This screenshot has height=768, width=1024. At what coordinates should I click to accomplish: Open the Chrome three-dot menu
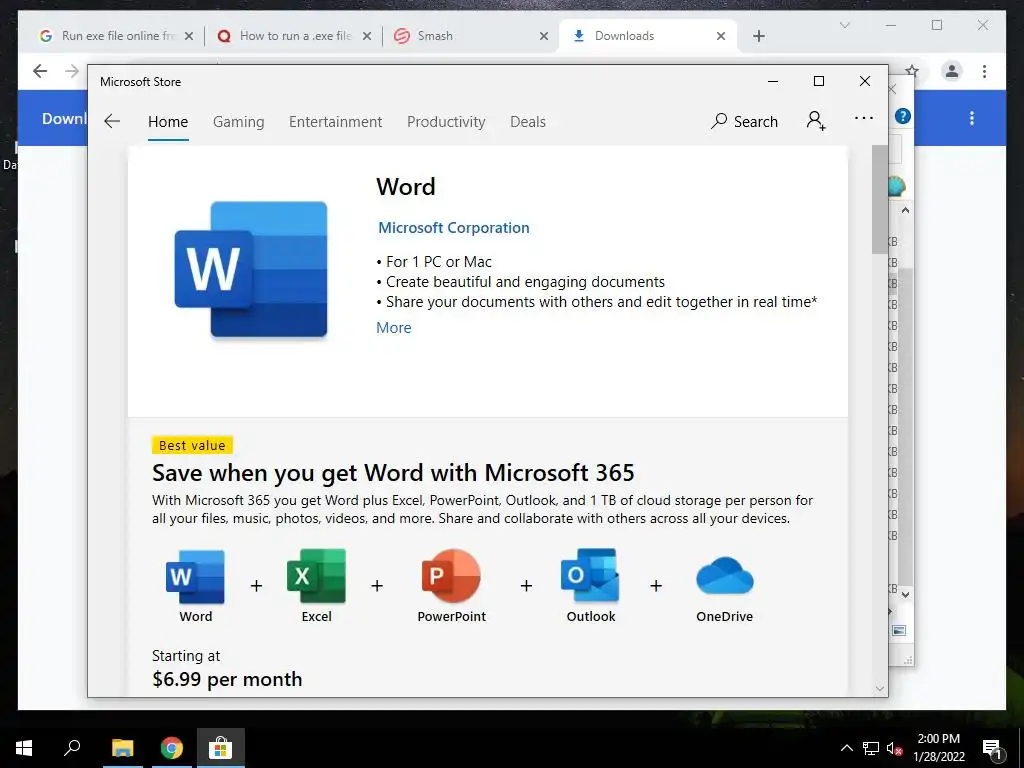point(984,71)
